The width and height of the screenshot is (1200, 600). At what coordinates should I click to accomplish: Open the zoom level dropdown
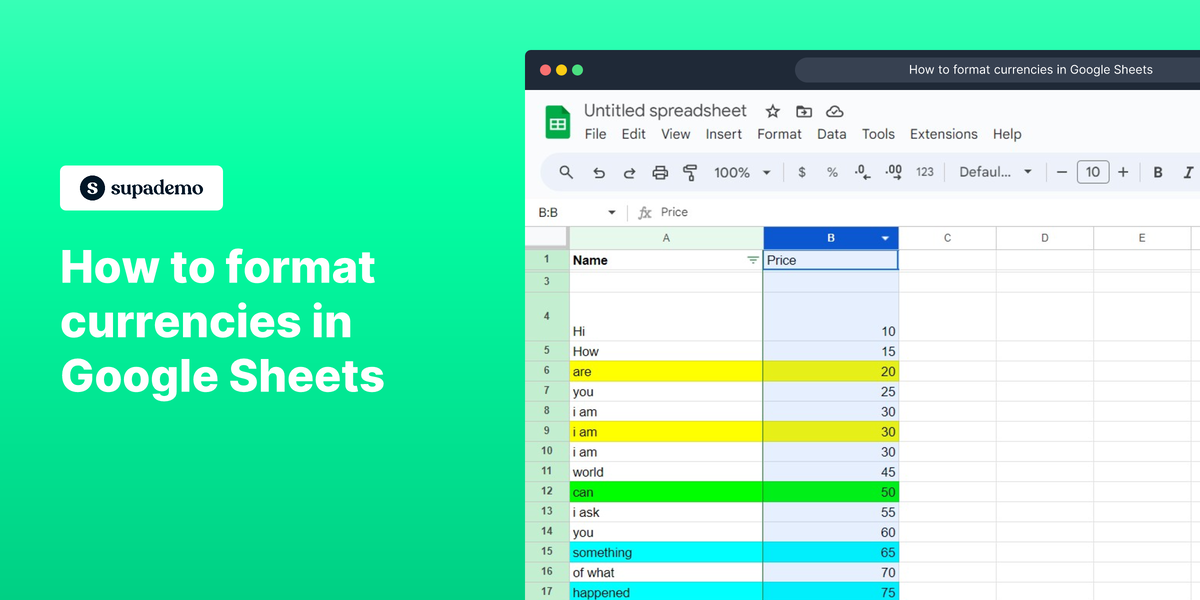(738, 172)
